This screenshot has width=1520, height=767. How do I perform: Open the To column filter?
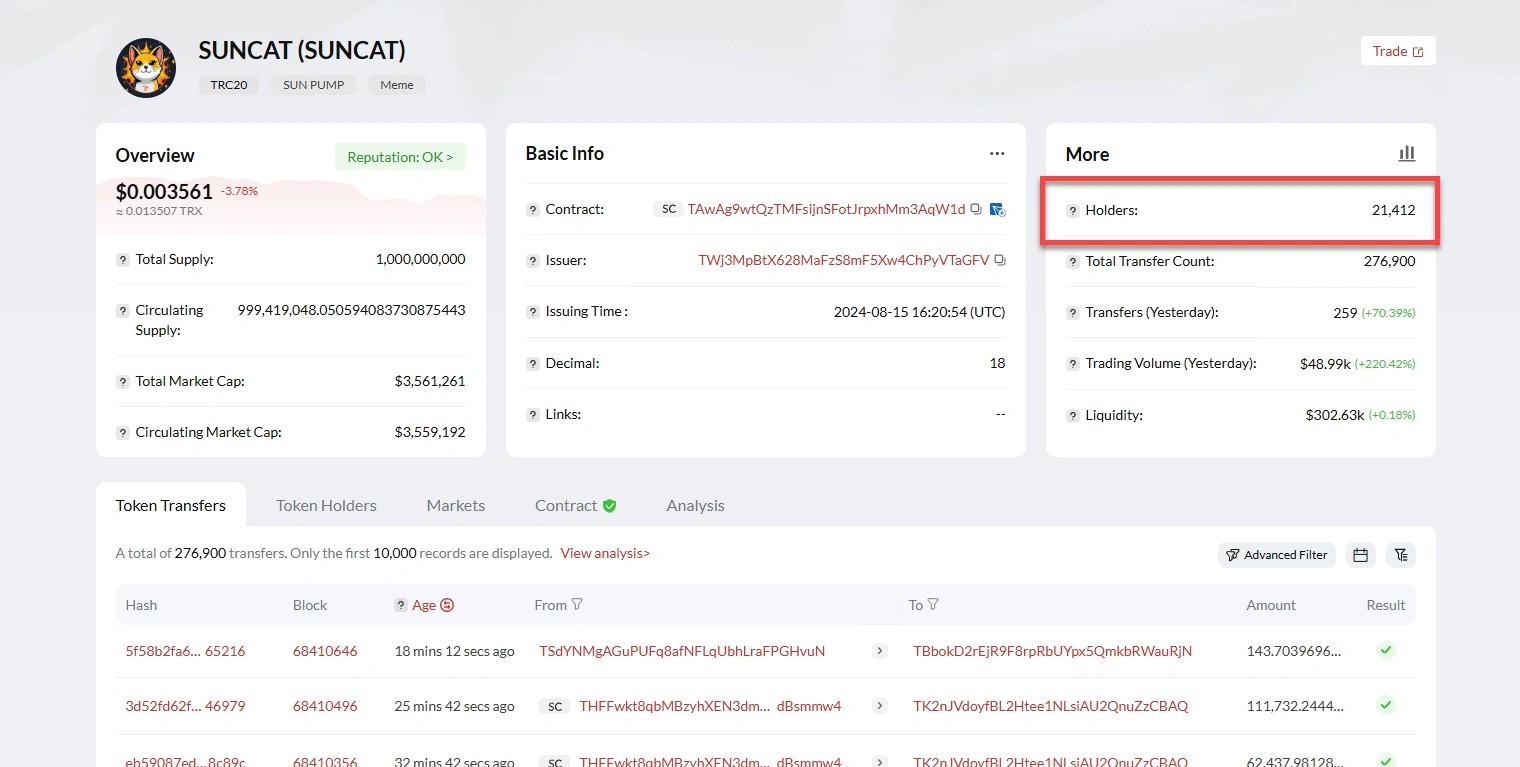(933, 605)
